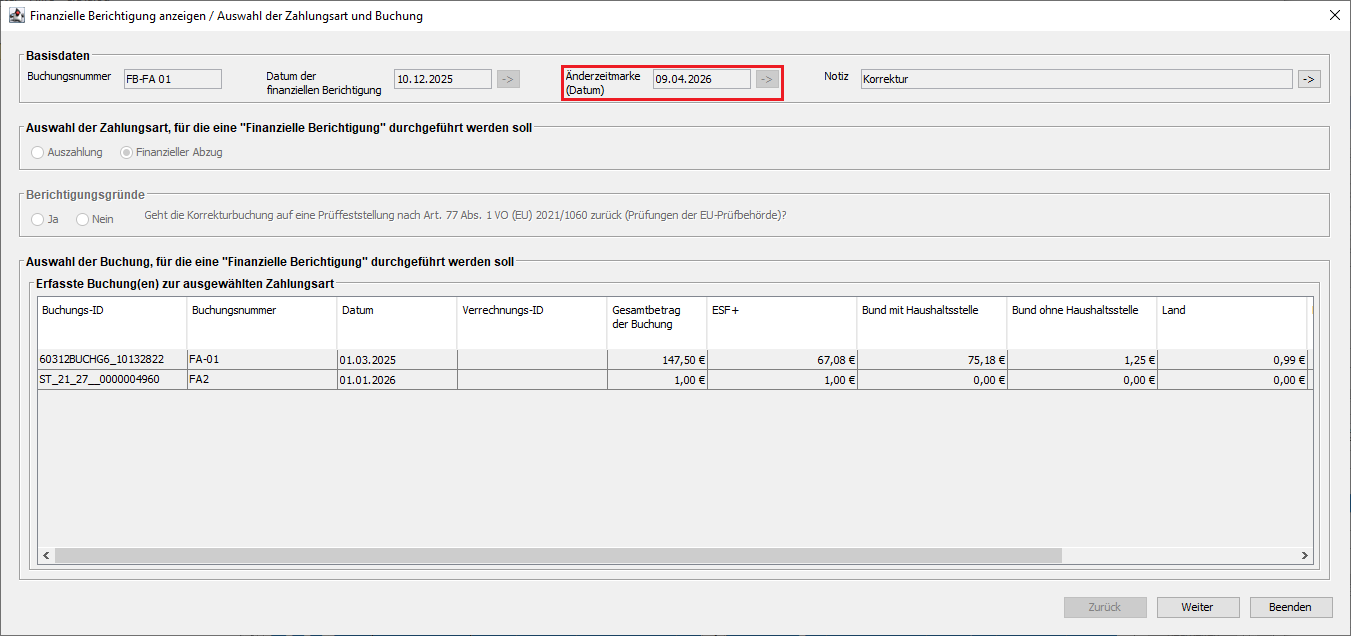Click the horizontal scrollbar's left arrow
The width and height of the screenshot is (1351, 636).
coord(46,555)
